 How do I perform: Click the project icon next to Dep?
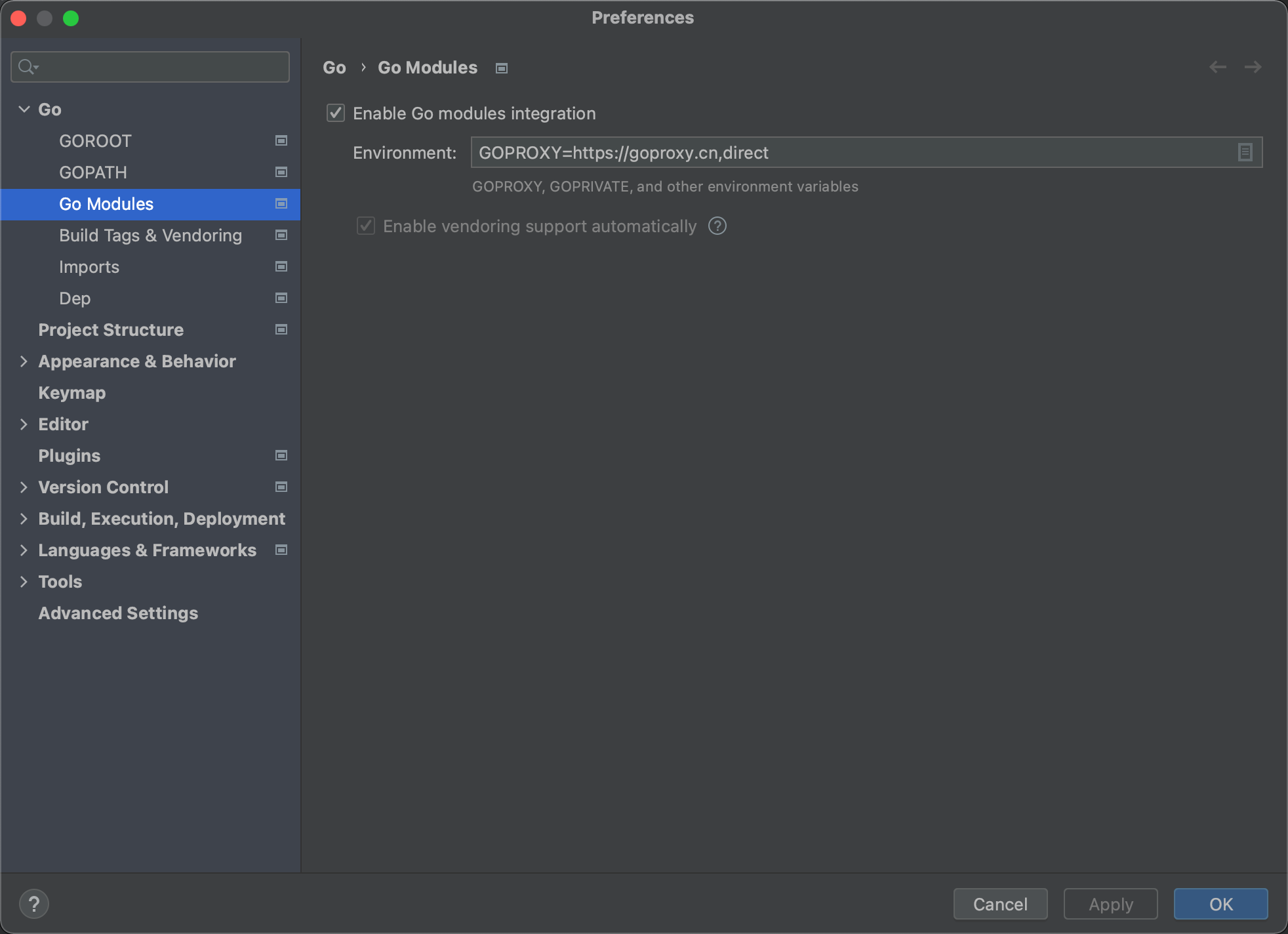[x=281, y=298]
